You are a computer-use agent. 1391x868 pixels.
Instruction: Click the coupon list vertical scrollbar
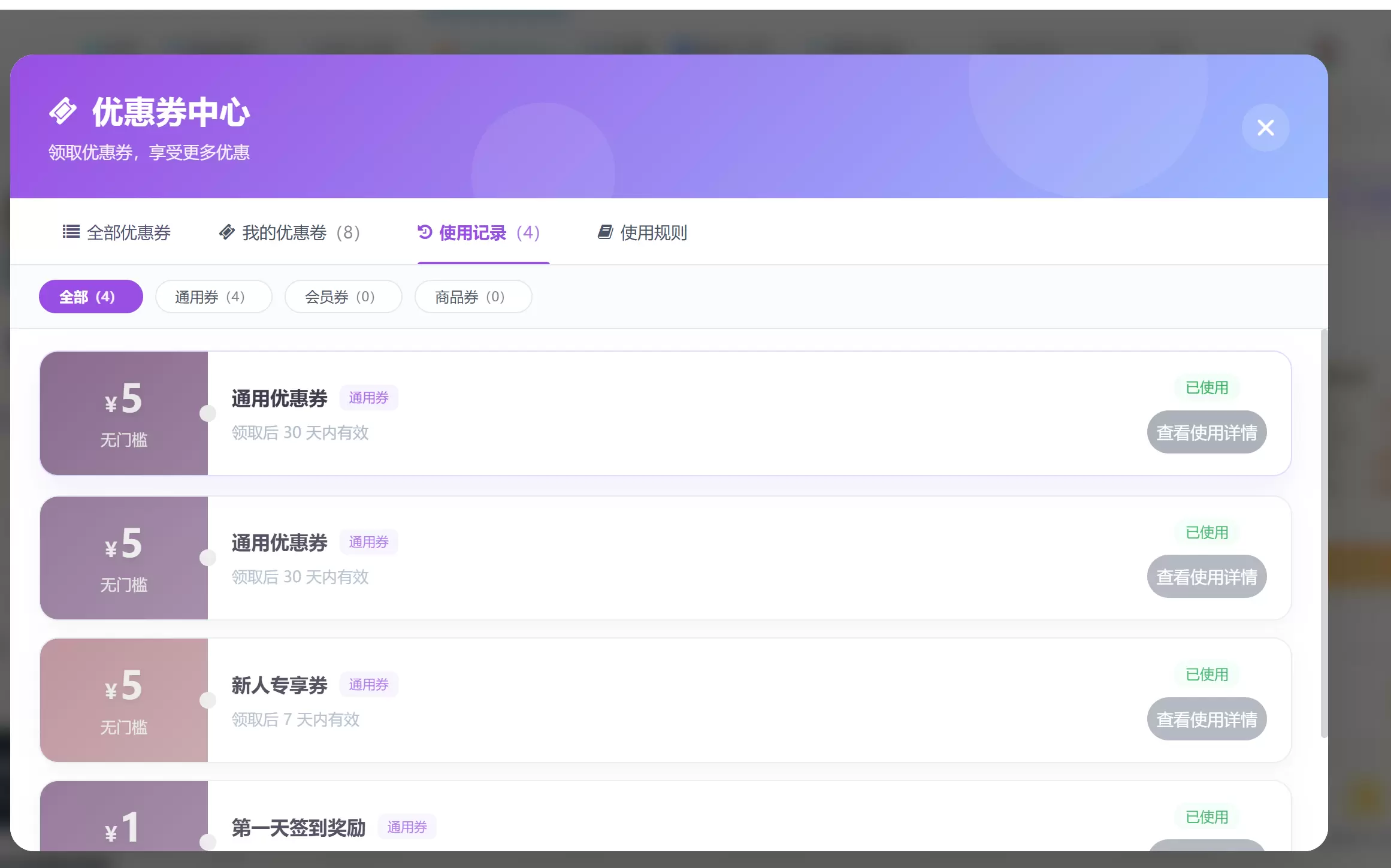pyautogui.click(x=1324, y=533)
